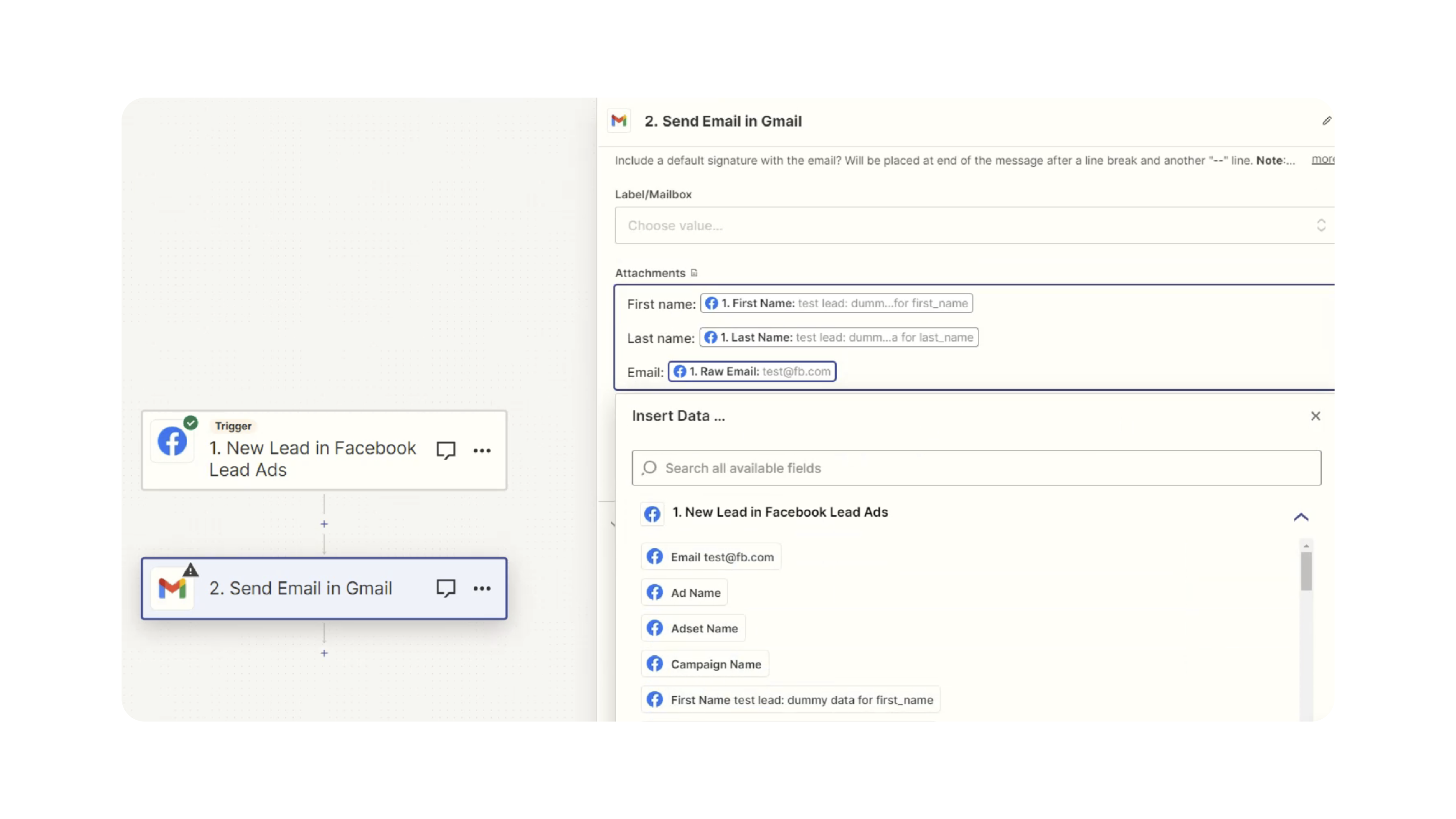Click the Insert Data list scrollbar
Screen dimensions: 1456x819
coord(1306,572)
